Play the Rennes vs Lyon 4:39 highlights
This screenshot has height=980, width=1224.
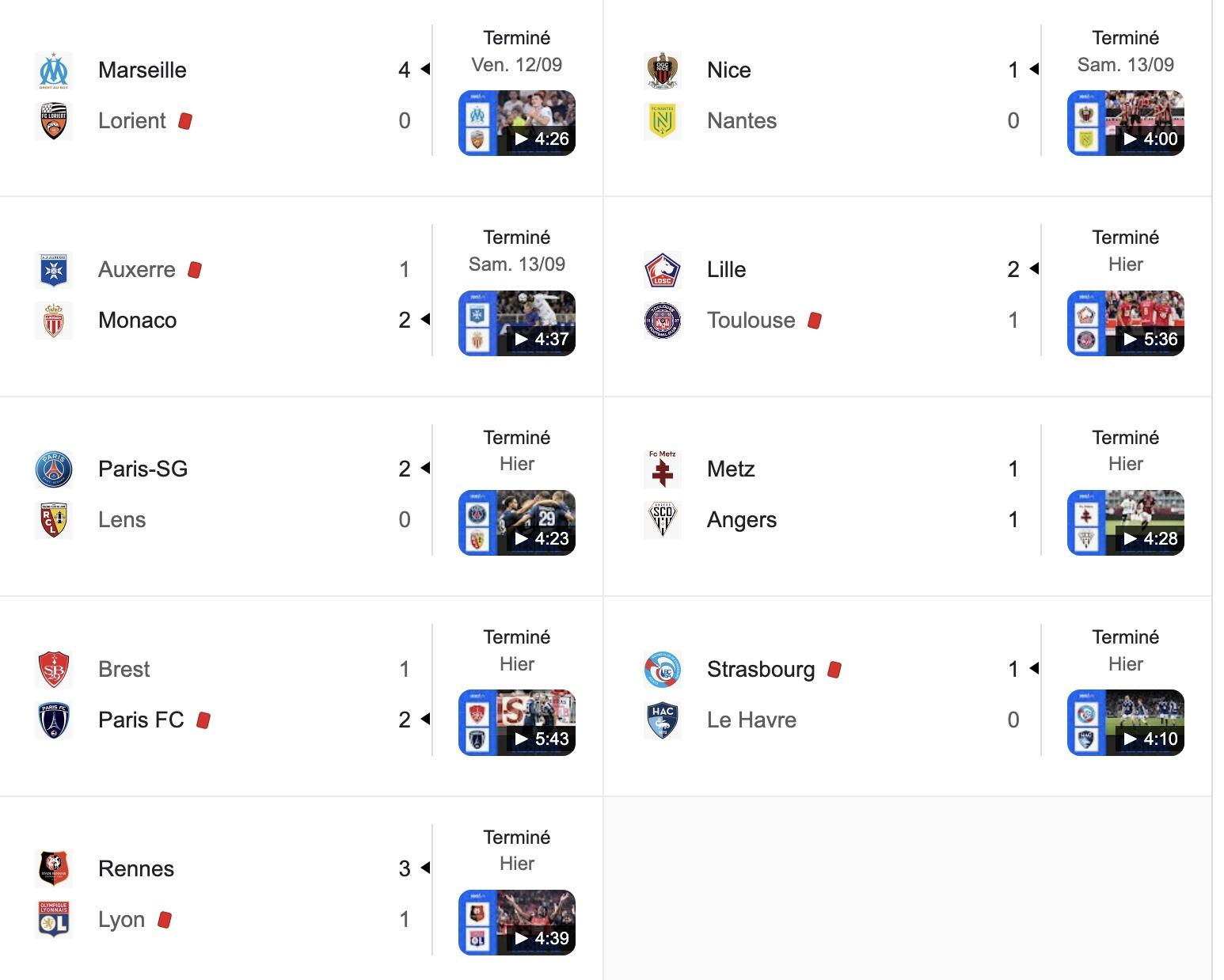517,922
